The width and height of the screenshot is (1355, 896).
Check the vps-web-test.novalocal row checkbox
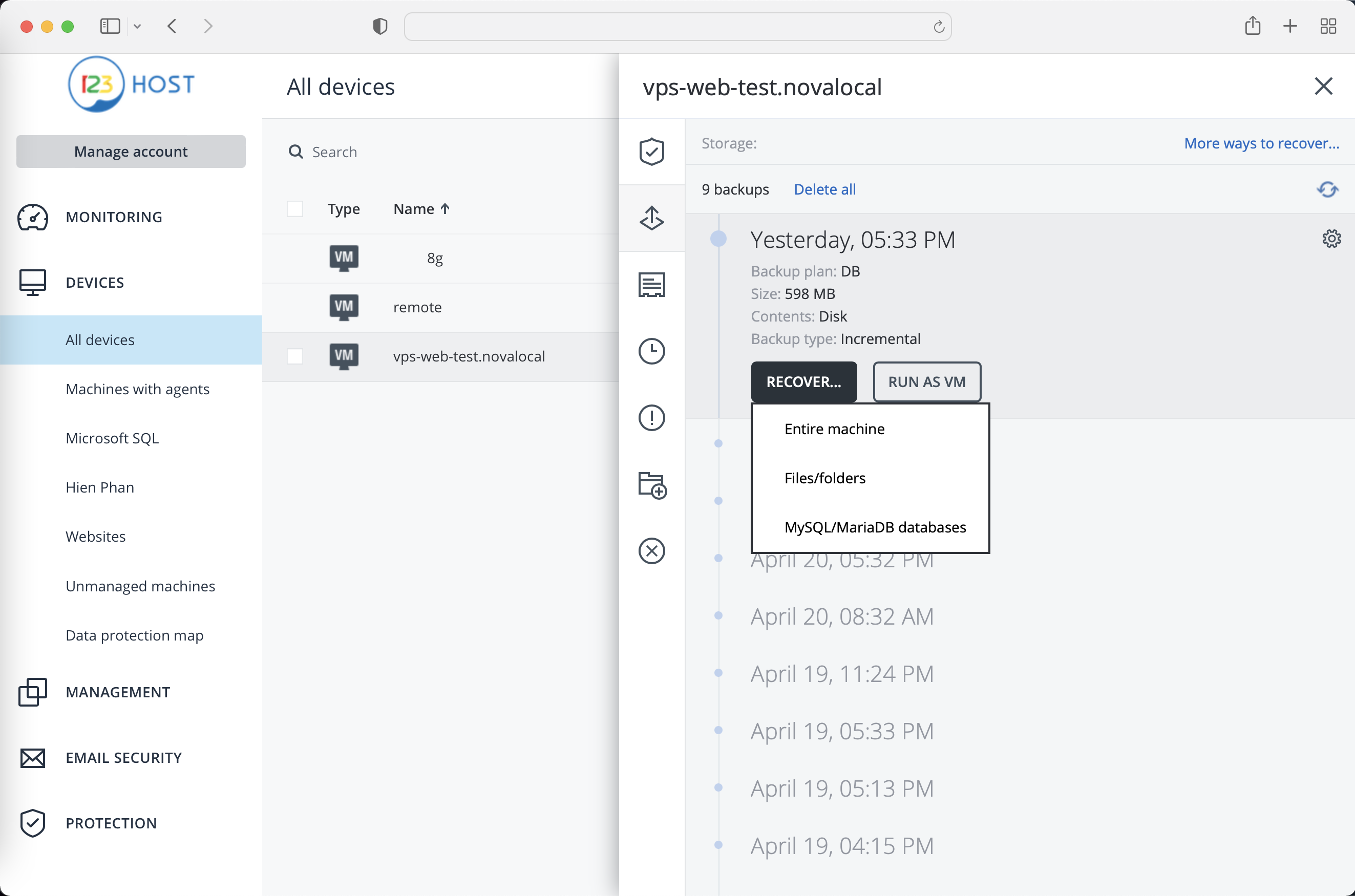tap(295, 356)
